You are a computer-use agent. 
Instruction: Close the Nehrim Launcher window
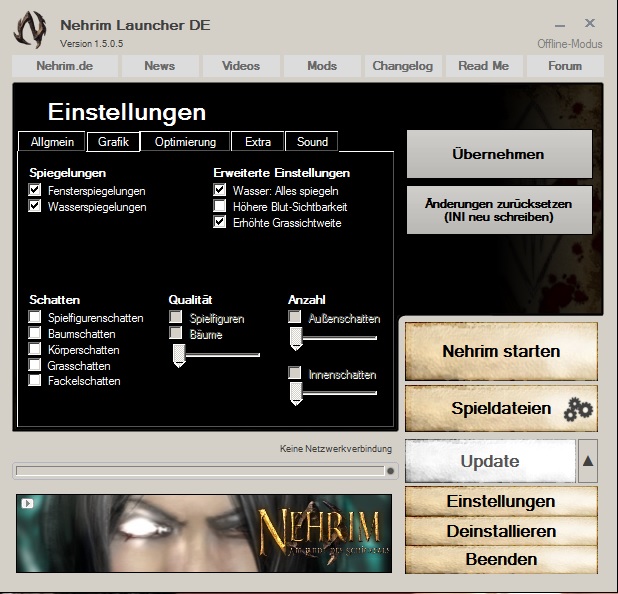tap(590, 23)
